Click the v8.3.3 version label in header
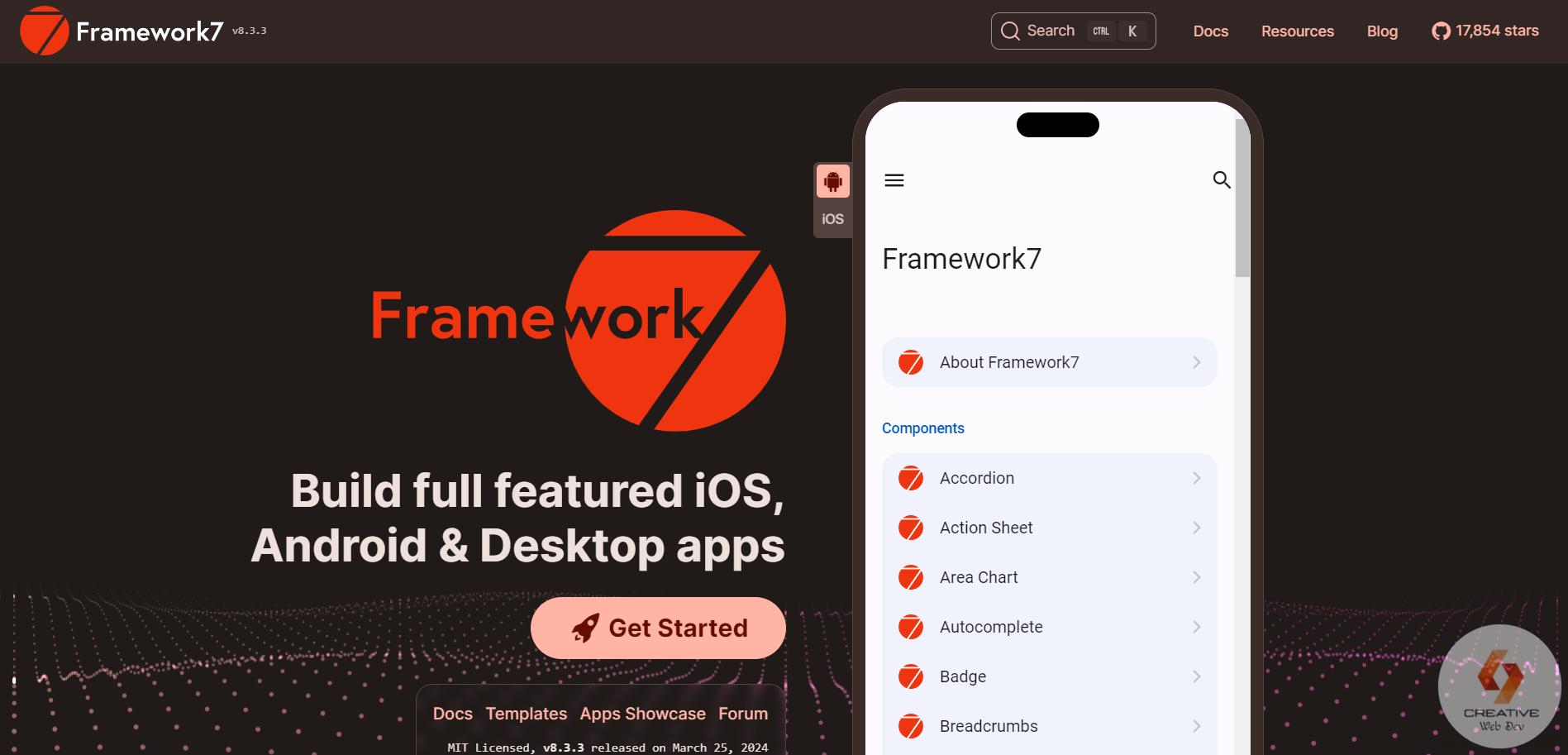Screen dimensions: 1568x755 pyautogui.click(x=250, y=31)
